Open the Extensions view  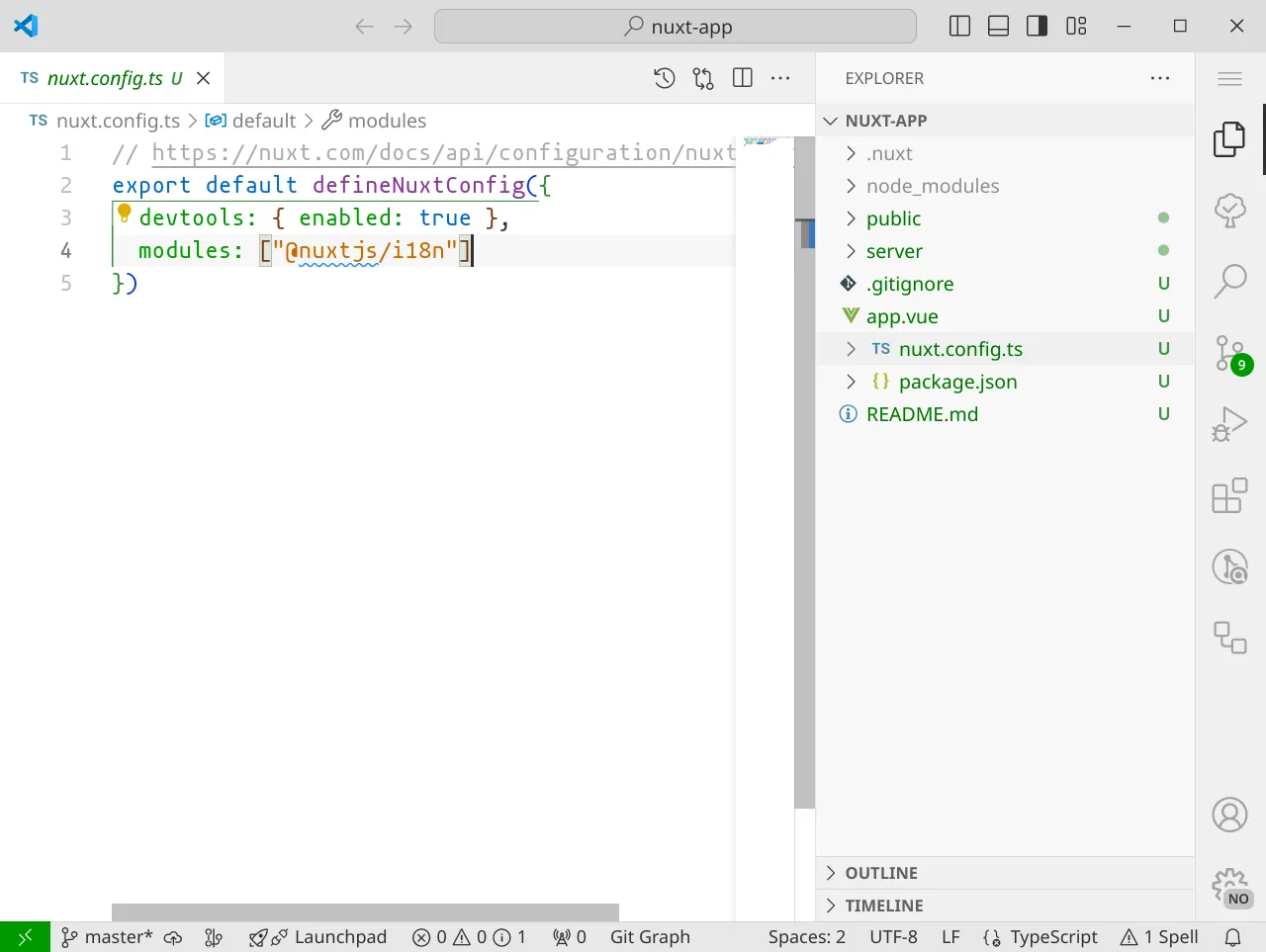coord(1229,496)
